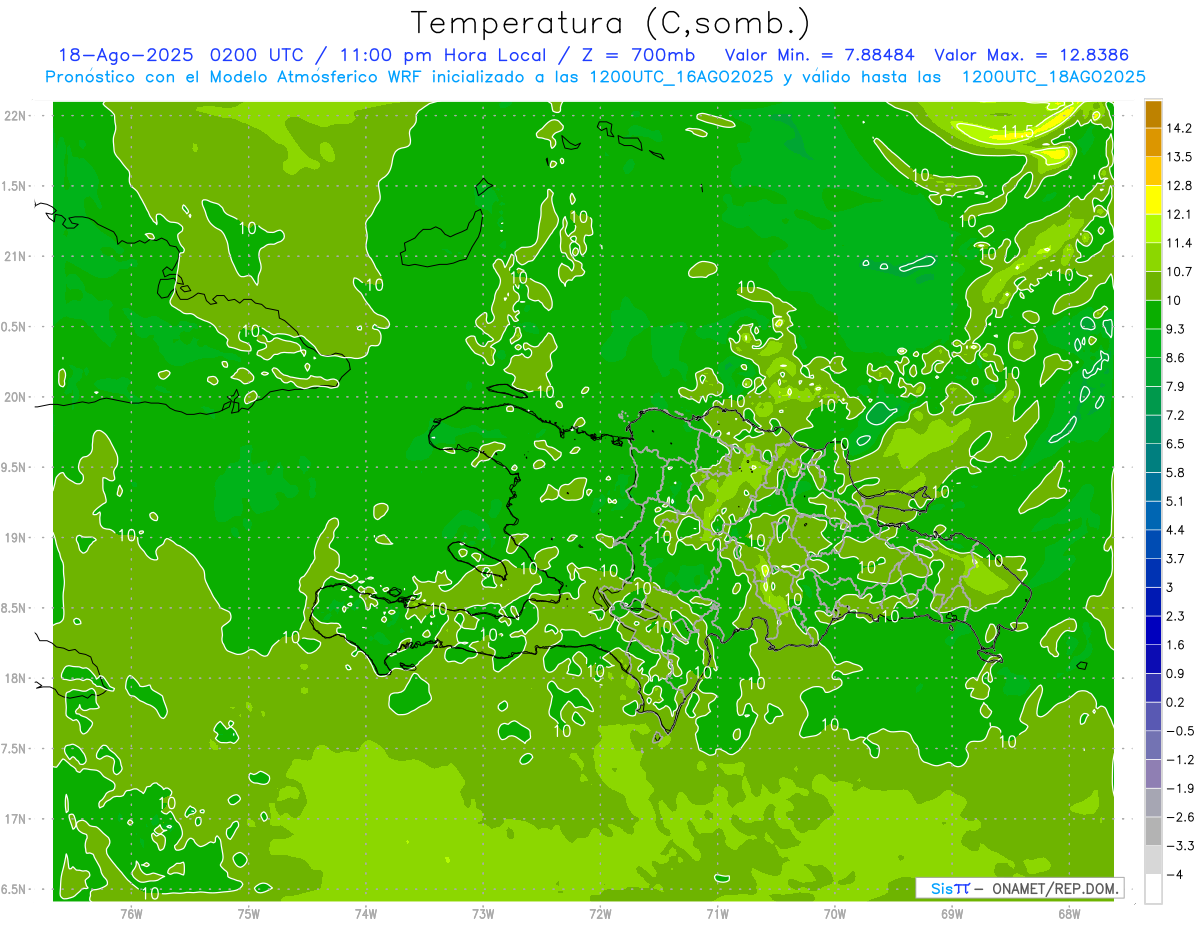Select the date text "18-Ago-2025"
Viewport: 1200px width, 927px height.
125,55
